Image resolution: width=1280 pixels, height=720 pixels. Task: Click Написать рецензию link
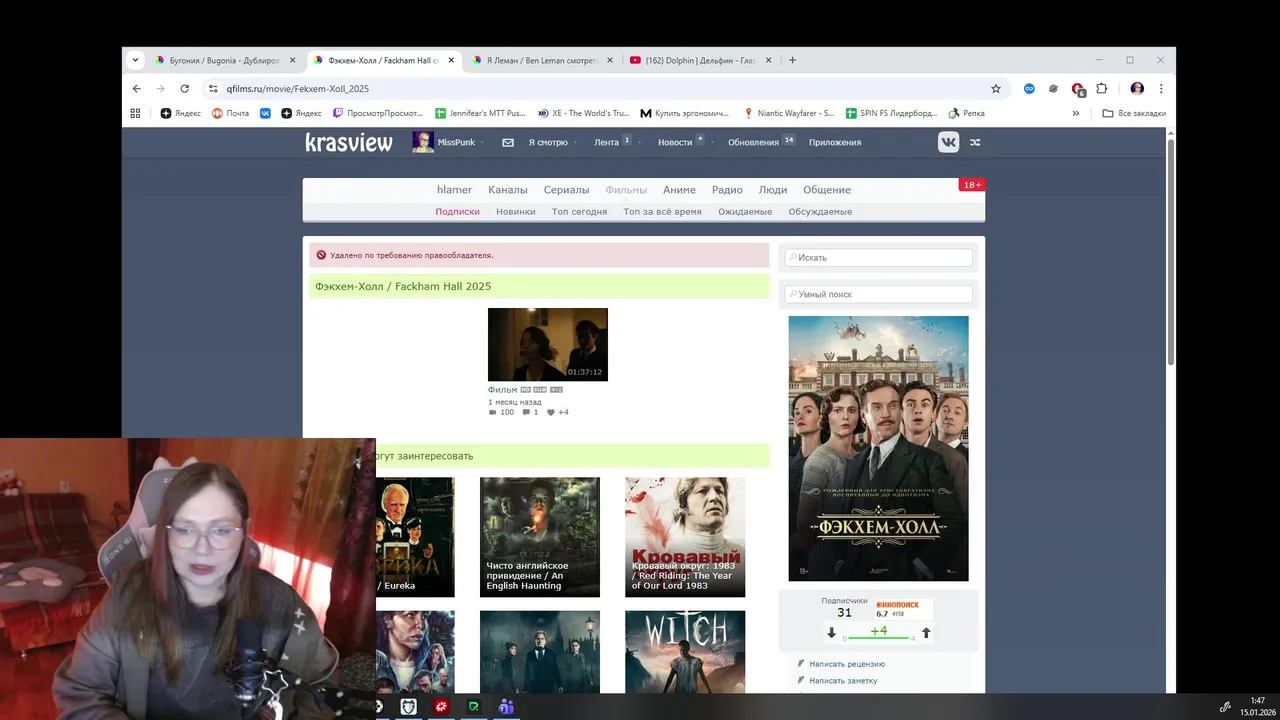point(847,664)
